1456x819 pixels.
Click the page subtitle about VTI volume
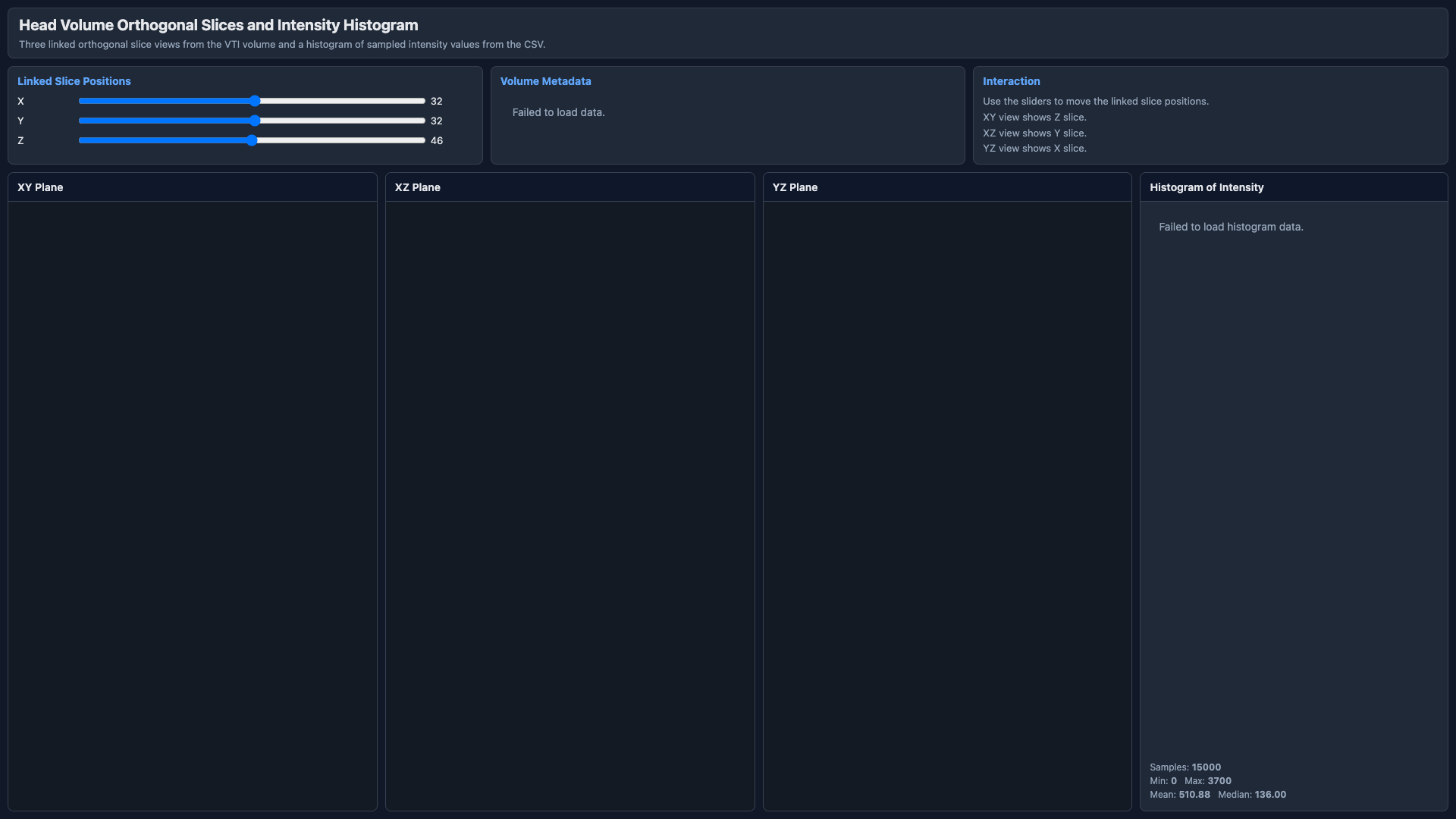282,45
